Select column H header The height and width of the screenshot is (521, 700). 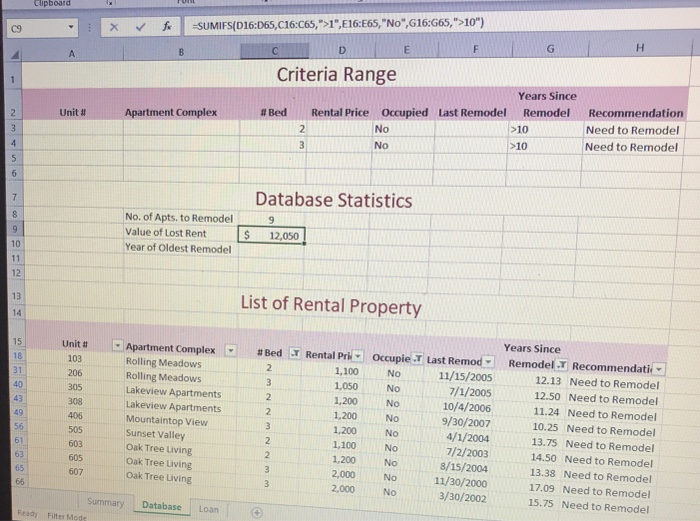(640, 47)
